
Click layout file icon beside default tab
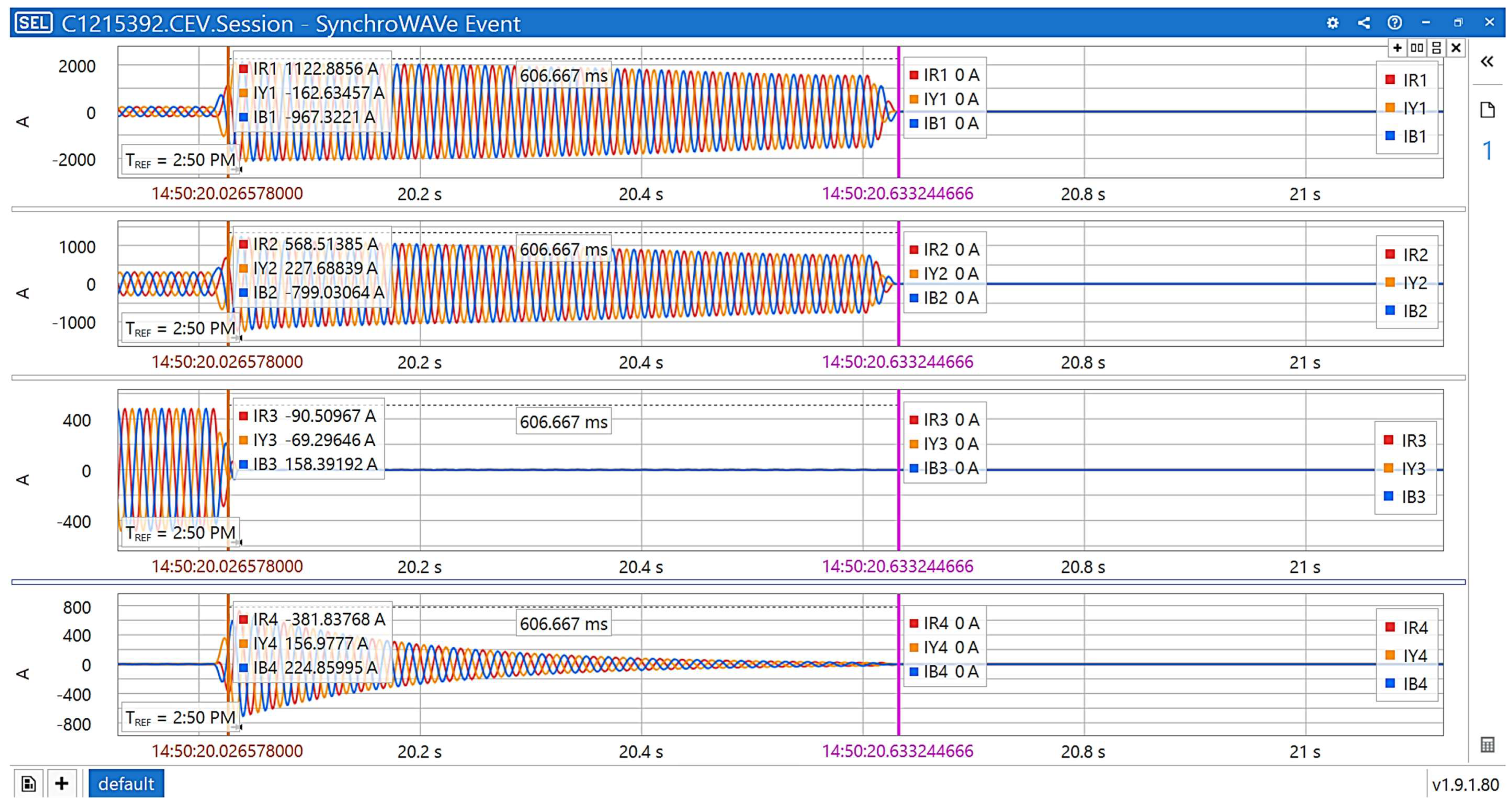click(28, 783)
